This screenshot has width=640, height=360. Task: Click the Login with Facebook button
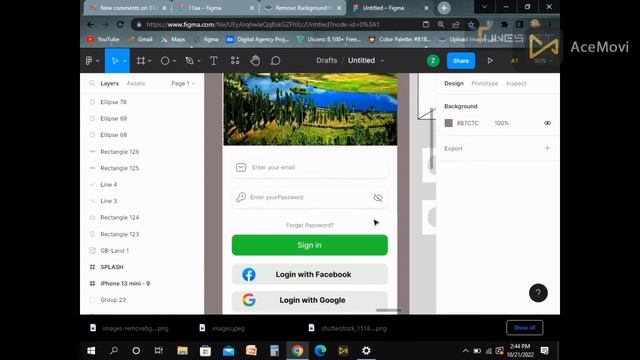click(x=309, y=274)
